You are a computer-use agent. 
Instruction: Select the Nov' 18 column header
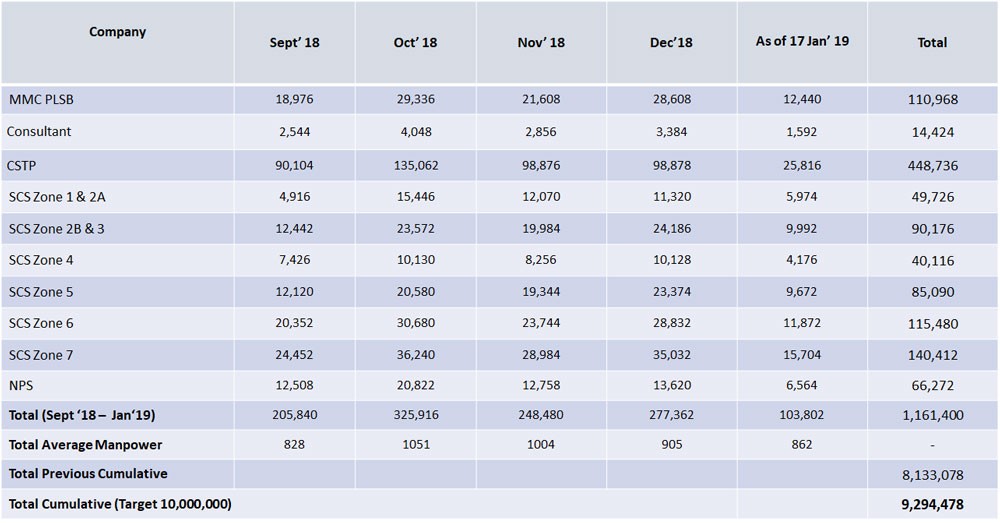coord(541,43)
